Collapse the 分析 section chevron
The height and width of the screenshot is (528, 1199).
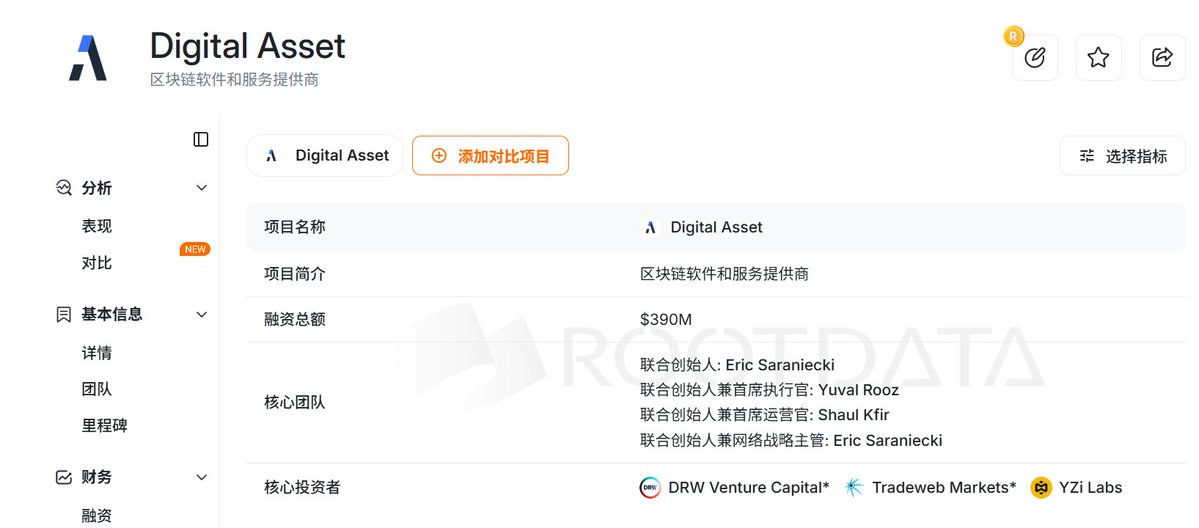(201, 188)
